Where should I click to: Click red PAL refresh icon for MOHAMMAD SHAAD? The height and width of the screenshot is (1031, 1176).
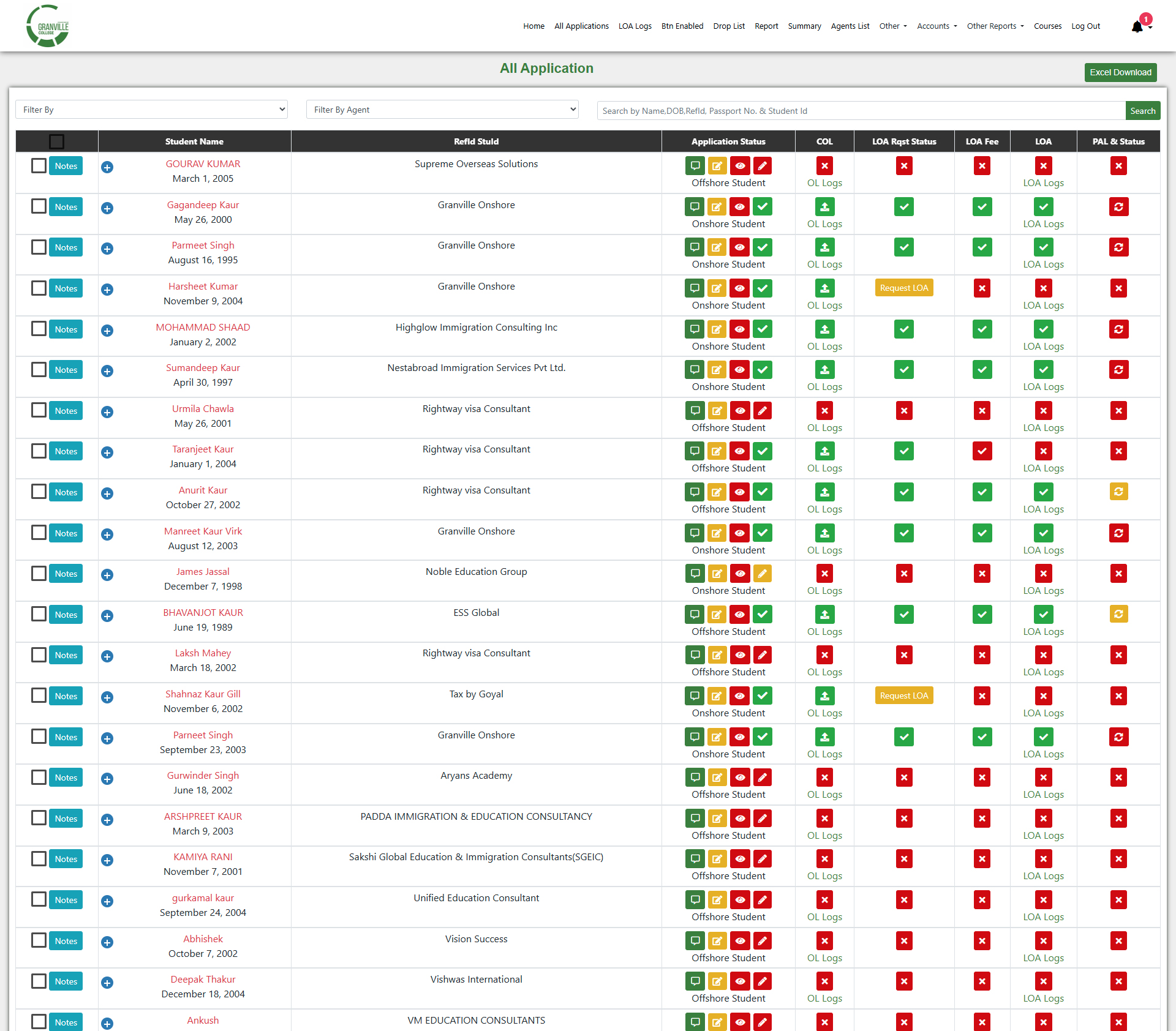point(1118,329)
